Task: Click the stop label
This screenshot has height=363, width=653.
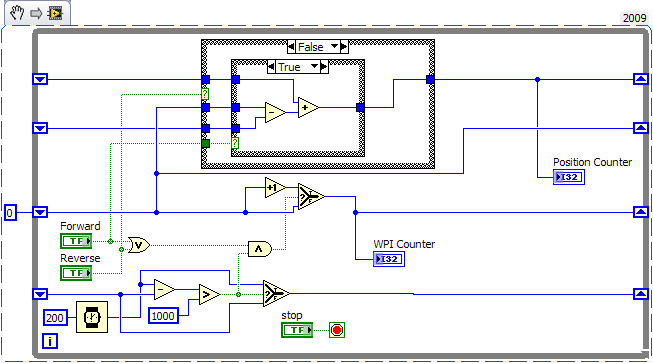Action: [292, 315]
